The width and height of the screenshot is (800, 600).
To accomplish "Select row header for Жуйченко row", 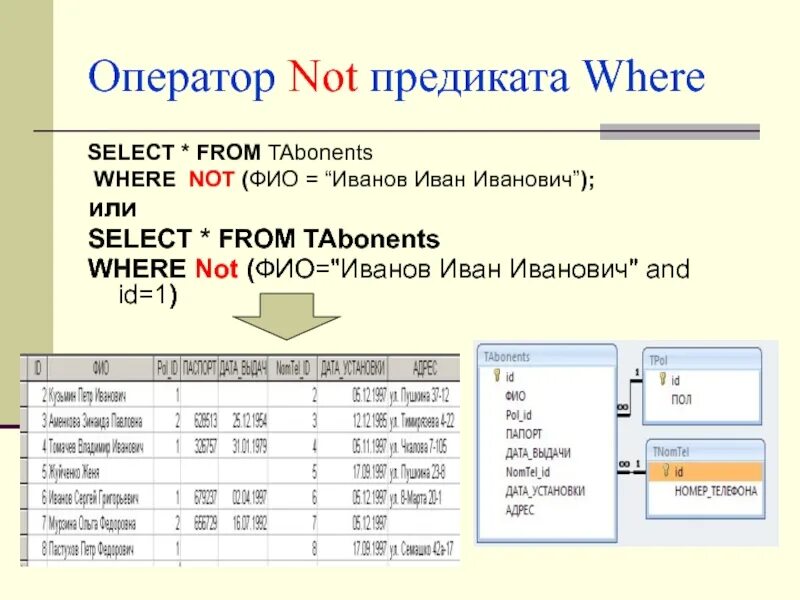I will [x=23, y=471].
